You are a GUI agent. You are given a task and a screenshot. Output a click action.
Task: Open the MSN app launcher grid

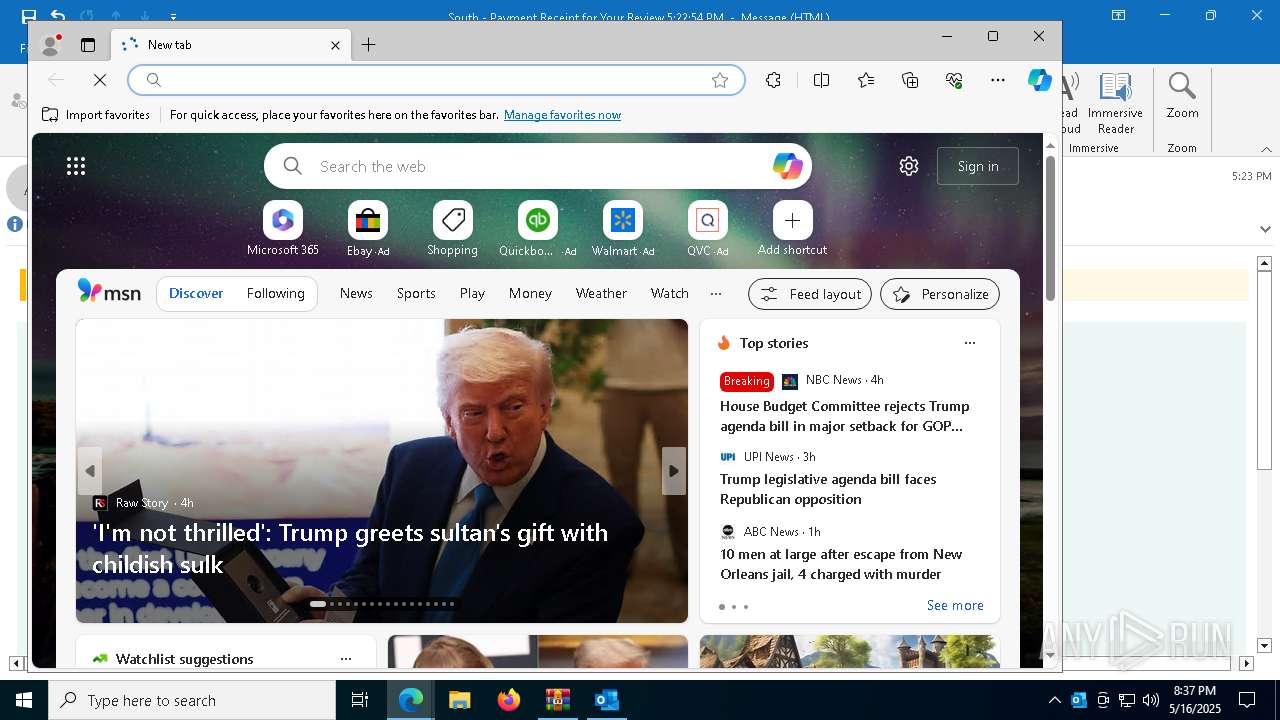point(76,166)
